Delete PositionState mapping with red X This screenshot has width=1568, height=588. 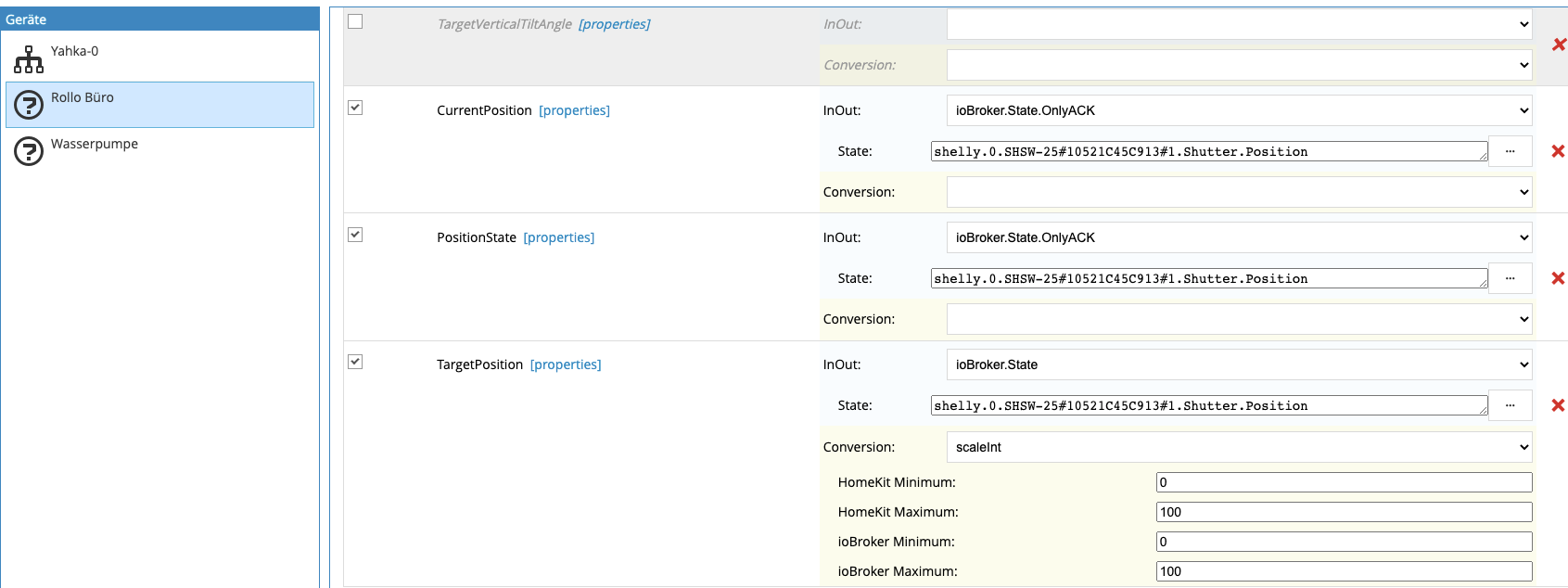[x=1558, y=278]
